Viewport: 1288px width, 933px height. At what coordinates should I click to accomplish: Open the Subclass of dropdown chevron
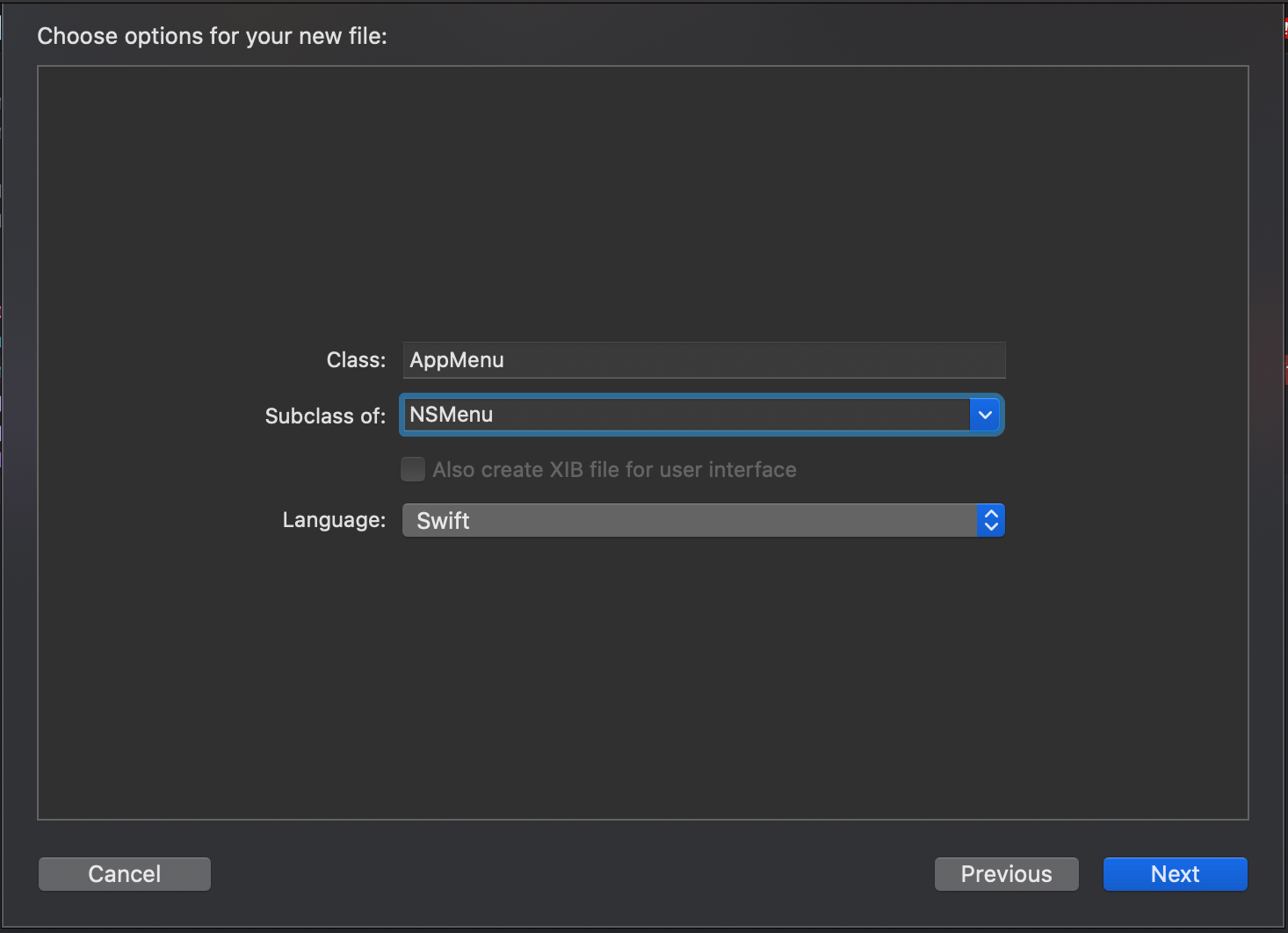coord(986,415)
